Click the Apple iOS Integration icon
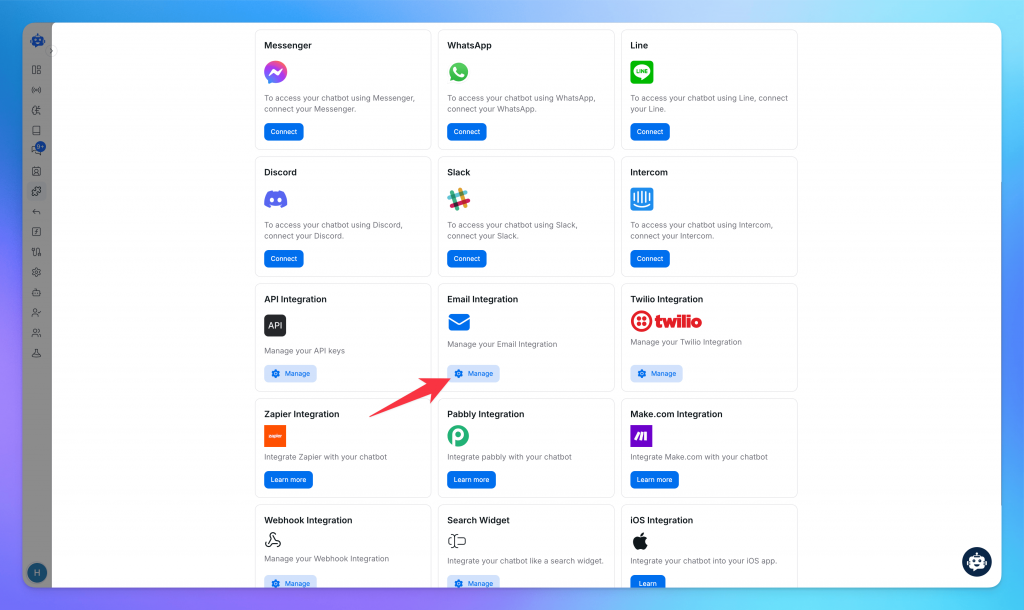The width and height of the screenshot is (1024, 610). [640, 541]
